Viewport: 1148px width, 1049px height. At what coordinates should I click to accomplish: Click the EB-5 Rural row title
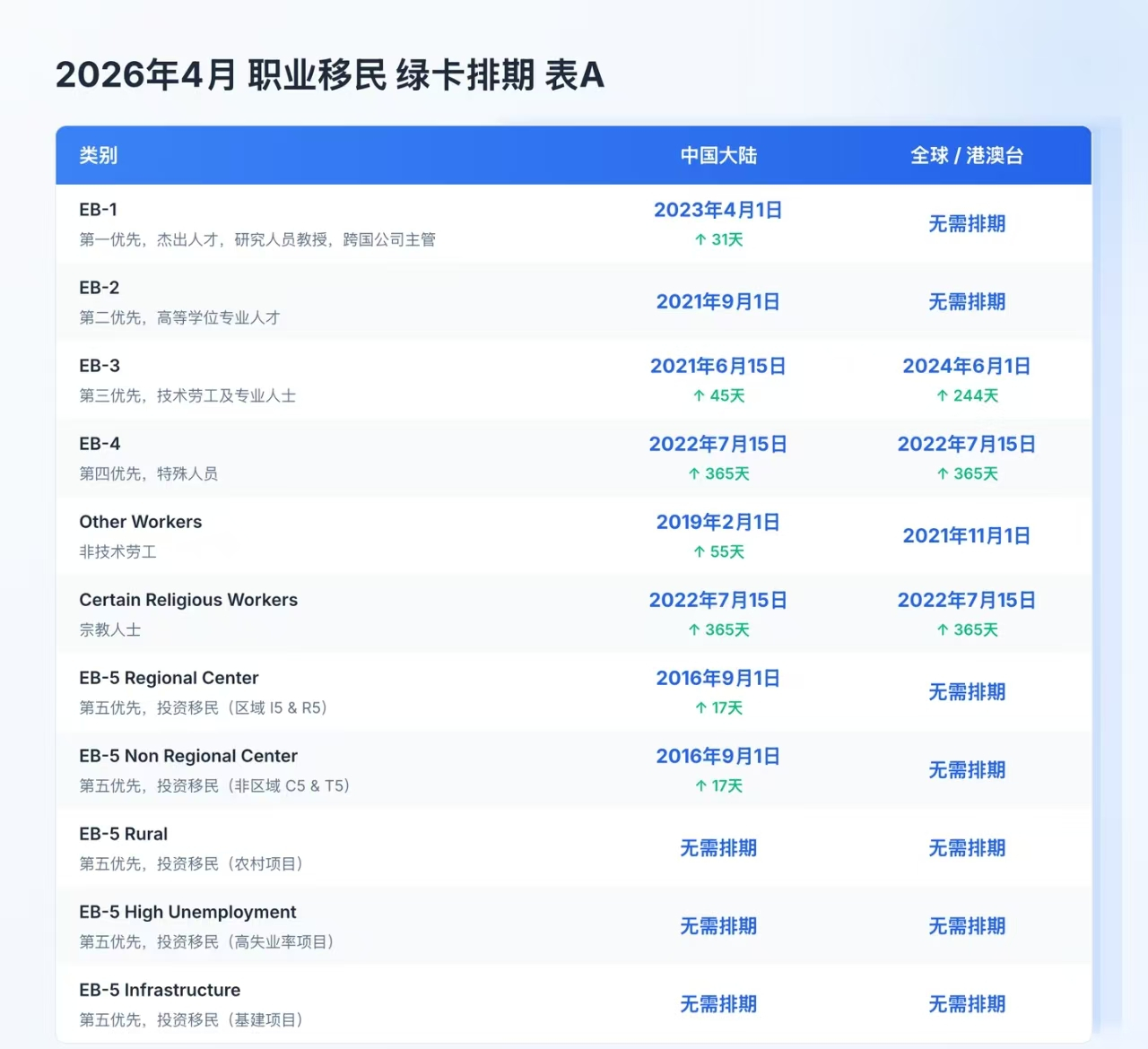coord(123,834)
